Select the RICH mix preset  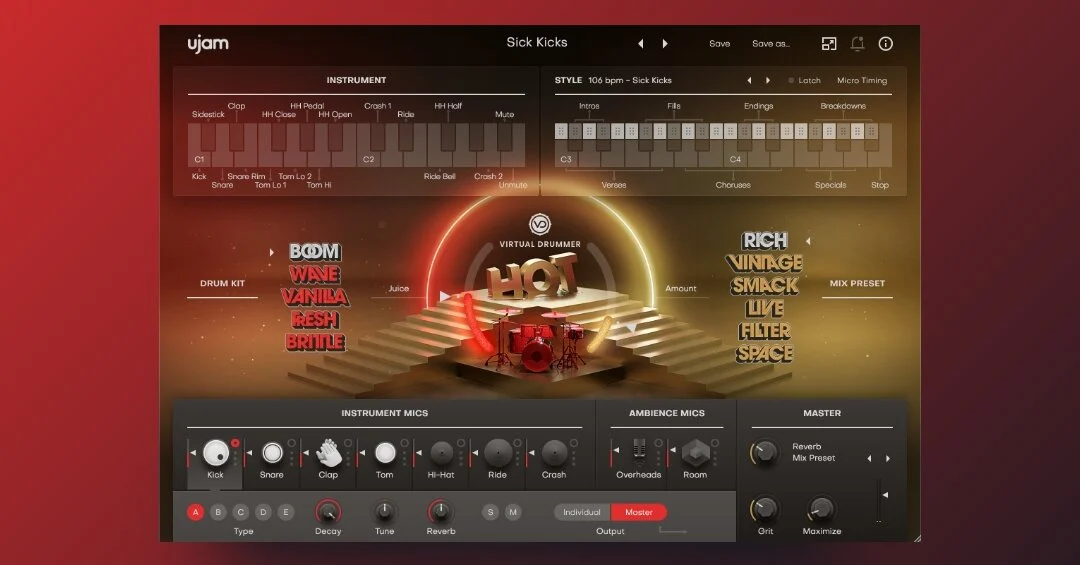coord(765,240)
